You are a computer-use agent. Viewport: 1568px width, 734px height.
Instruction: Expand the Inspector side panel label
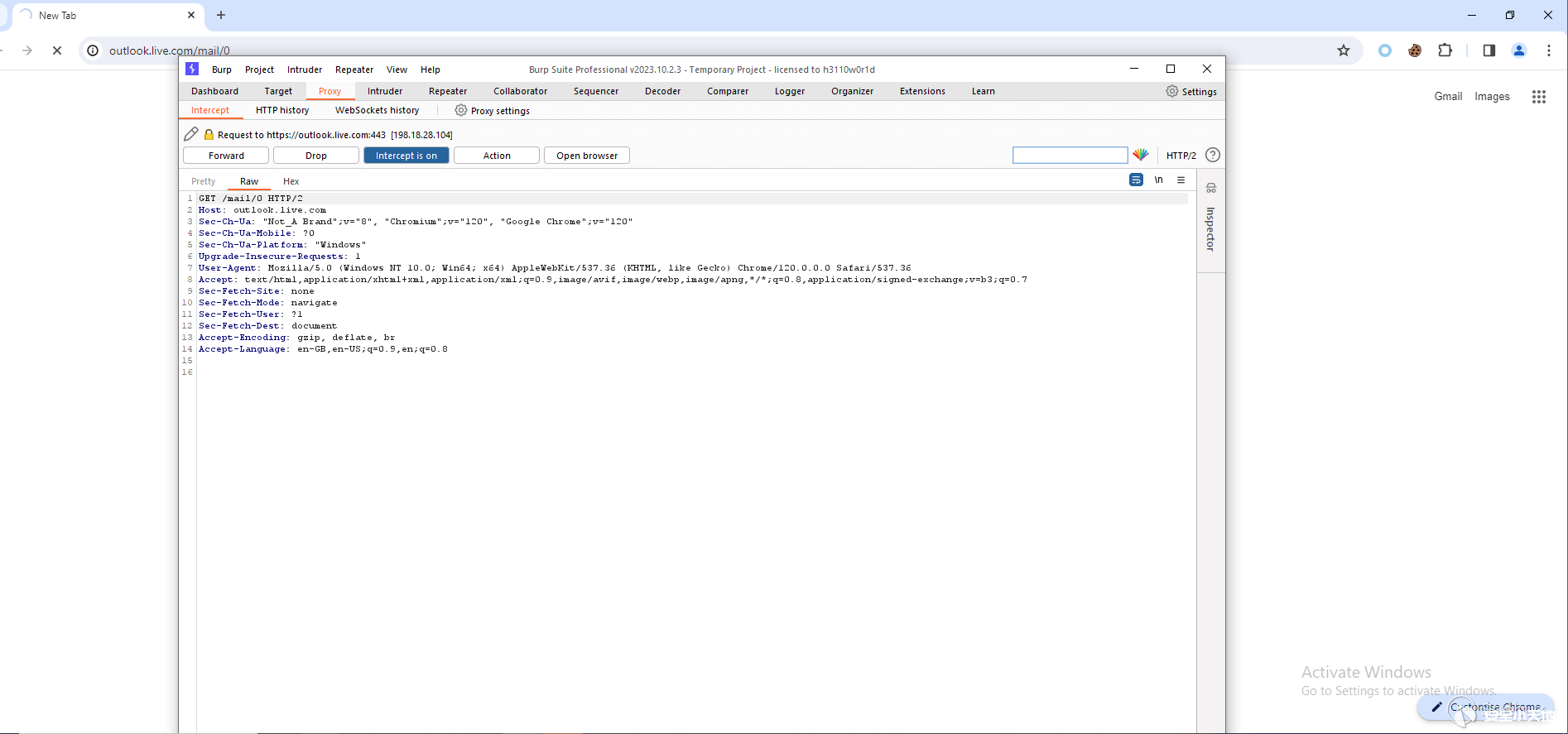coord(1210,229)
